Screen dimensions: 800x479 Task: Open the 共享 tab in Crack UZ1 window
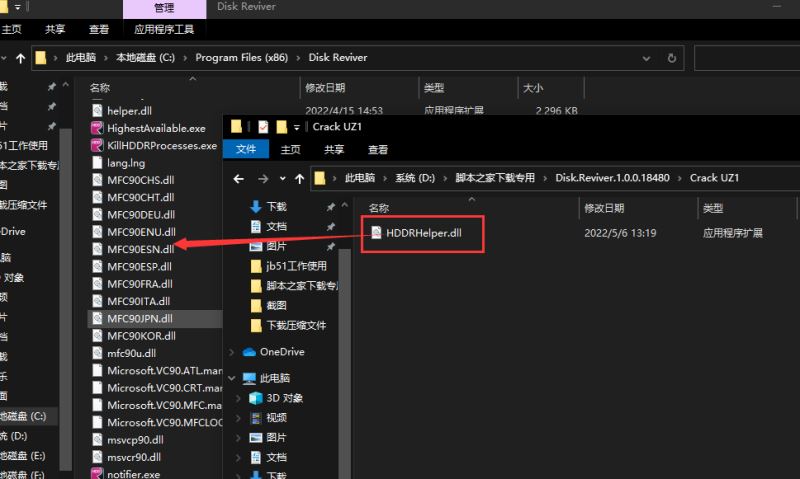(x=334, y=149)
